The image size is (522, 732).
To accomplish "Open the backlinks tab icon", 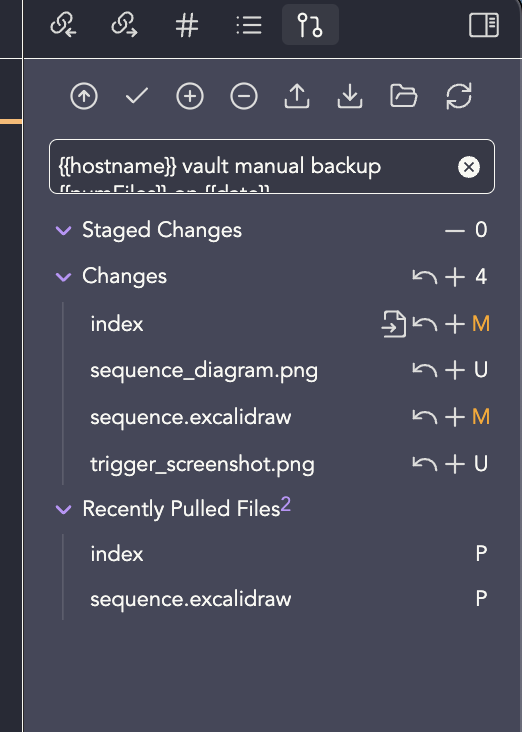I will pyautogui.click(x=63, y=25).
